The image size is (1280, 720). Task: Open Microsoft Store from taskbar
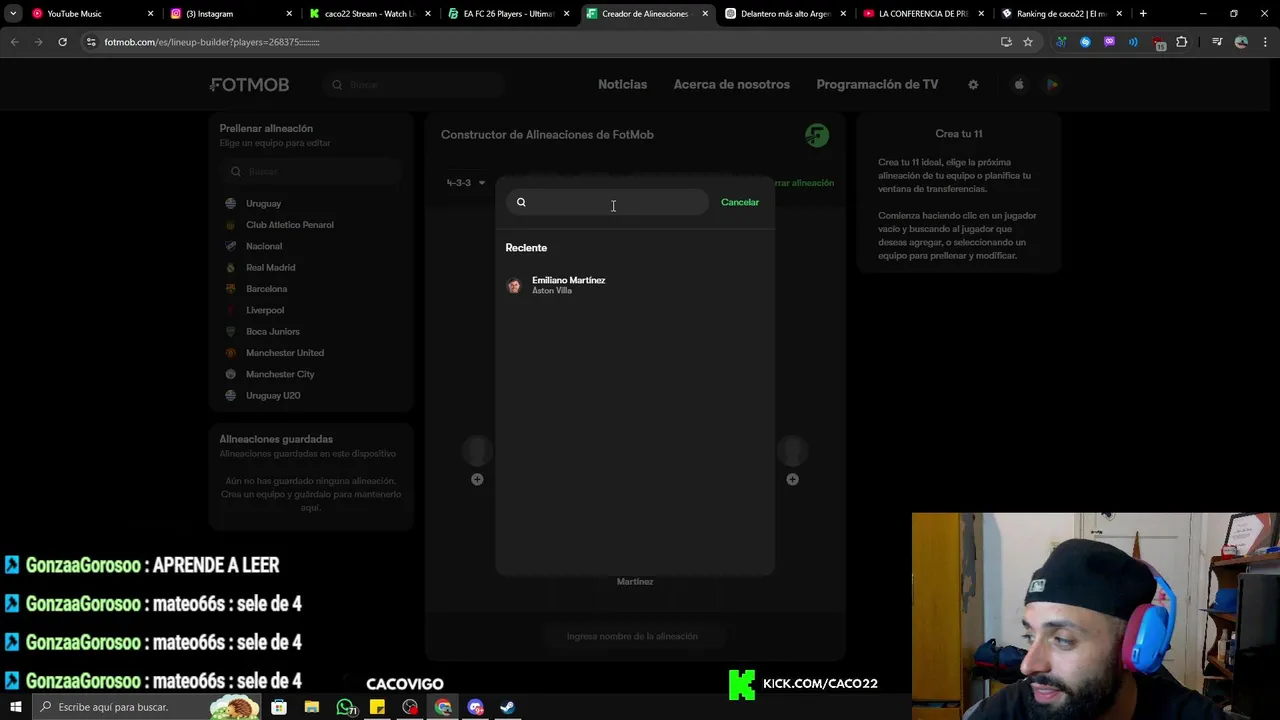coord(279,707)
